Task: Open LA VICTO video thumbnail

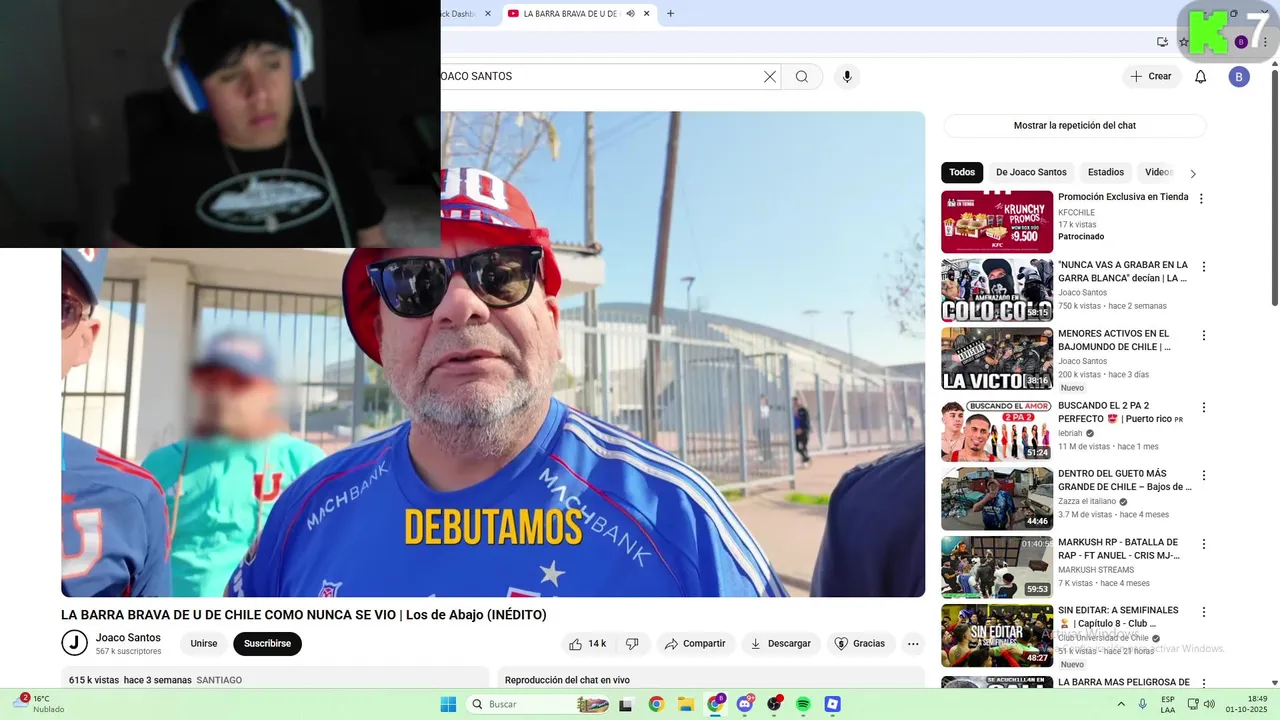Action: pos(997,359)
